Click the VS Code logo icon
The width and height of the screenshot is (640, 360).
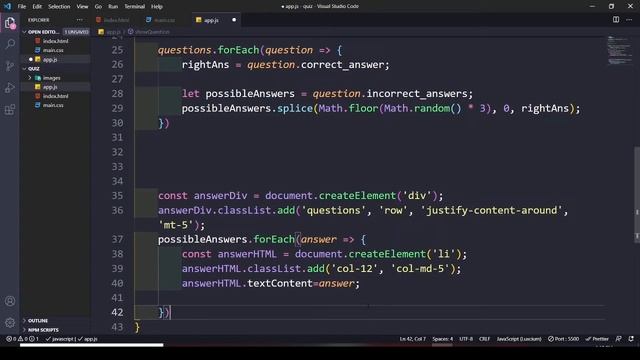pyautogui.click(x=7, y=6)
